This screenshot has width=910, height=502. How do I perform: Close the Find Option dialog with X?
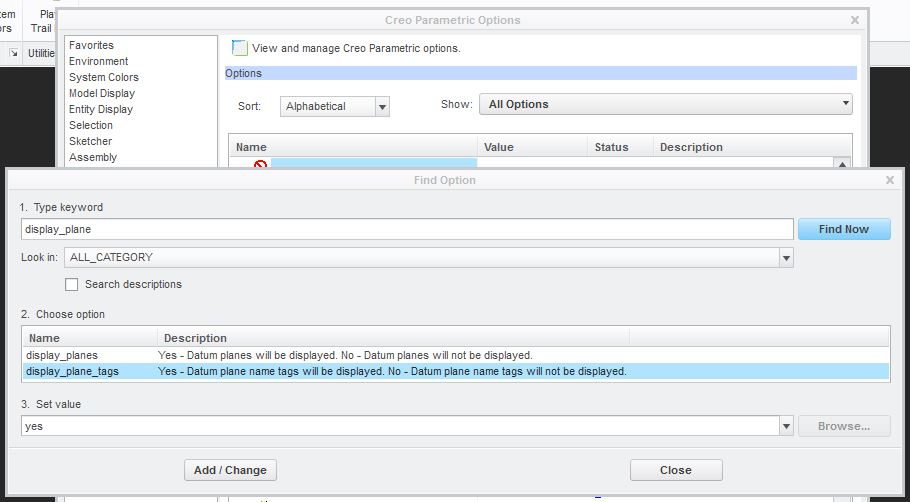tap(890, 180)
